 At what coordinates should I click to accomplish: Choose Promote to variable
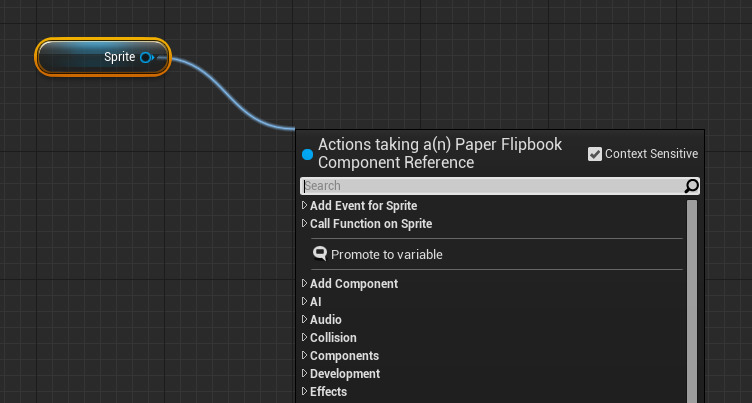click(x=386, y=255)
